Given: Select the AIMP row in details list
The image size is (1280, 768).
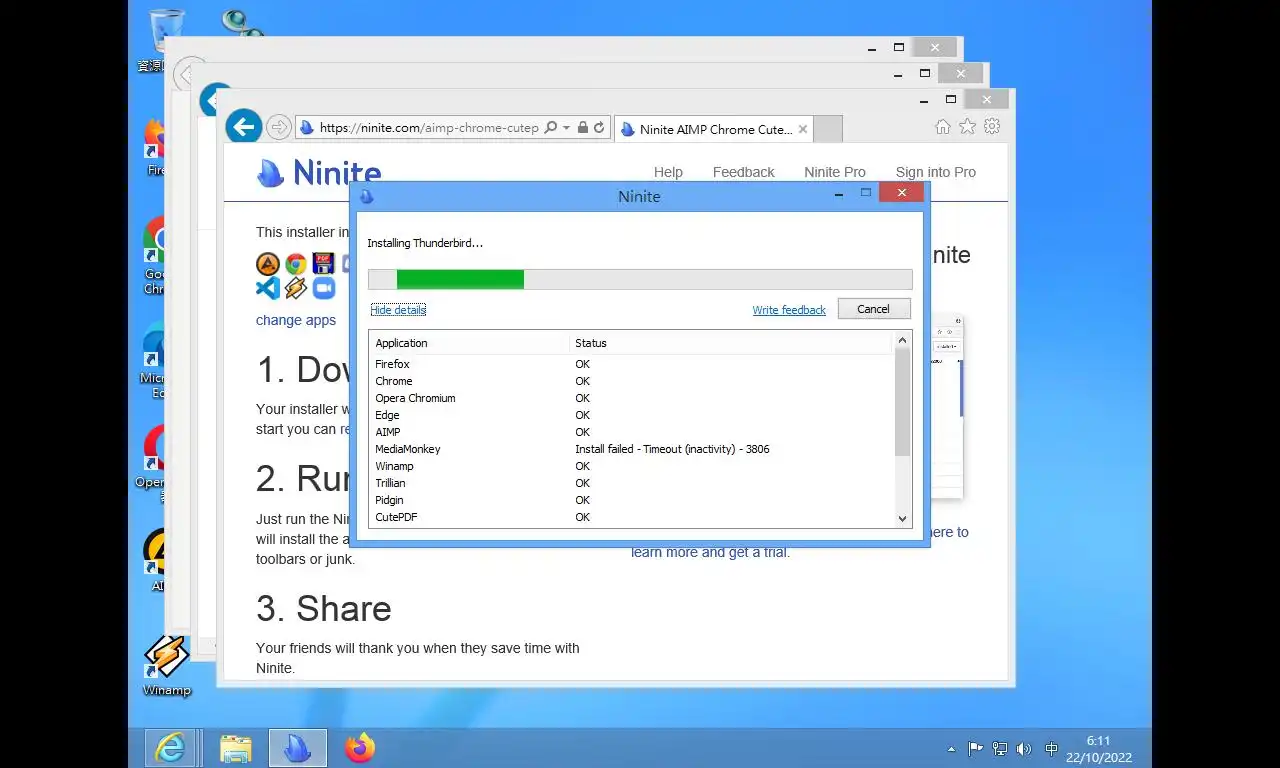Looking at the screenshot, I should tap(632, 432).
